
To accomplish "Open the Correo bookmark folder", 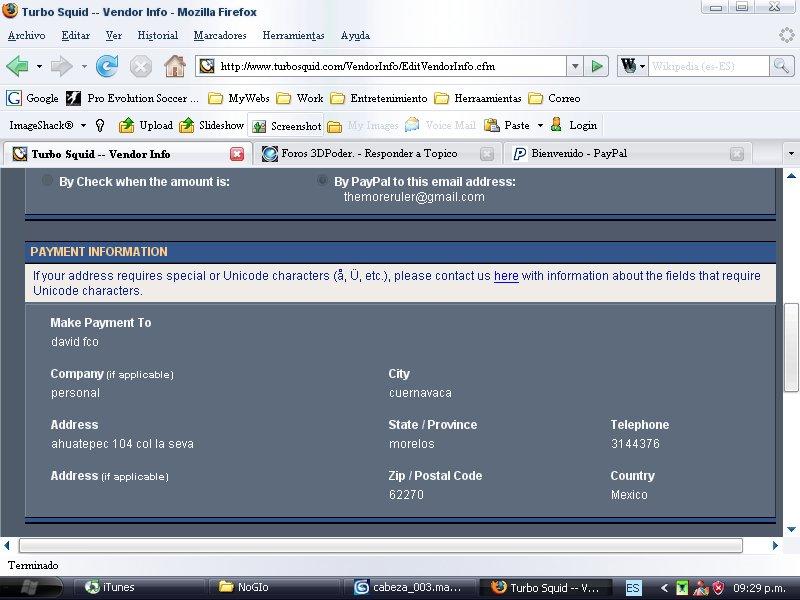I will pyautogui.click(x=554, y=98).
